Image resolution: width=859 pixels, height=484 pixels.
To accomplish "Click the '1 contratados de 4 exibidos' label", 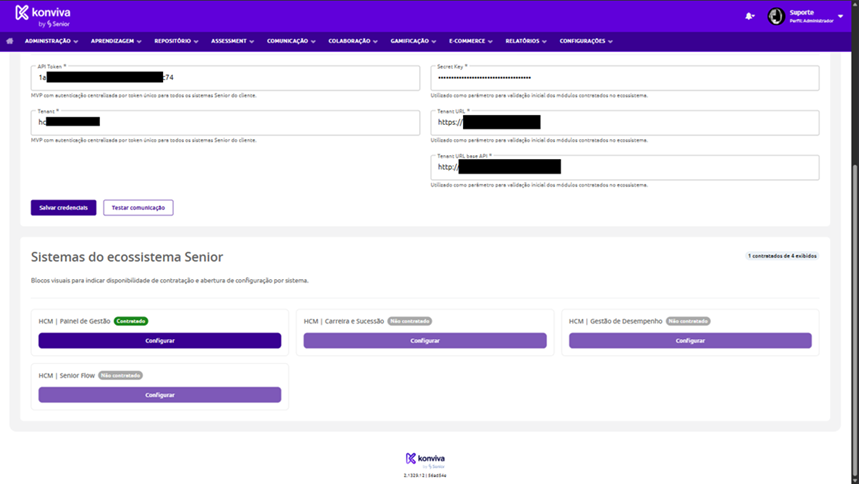I will pos(782,256).
